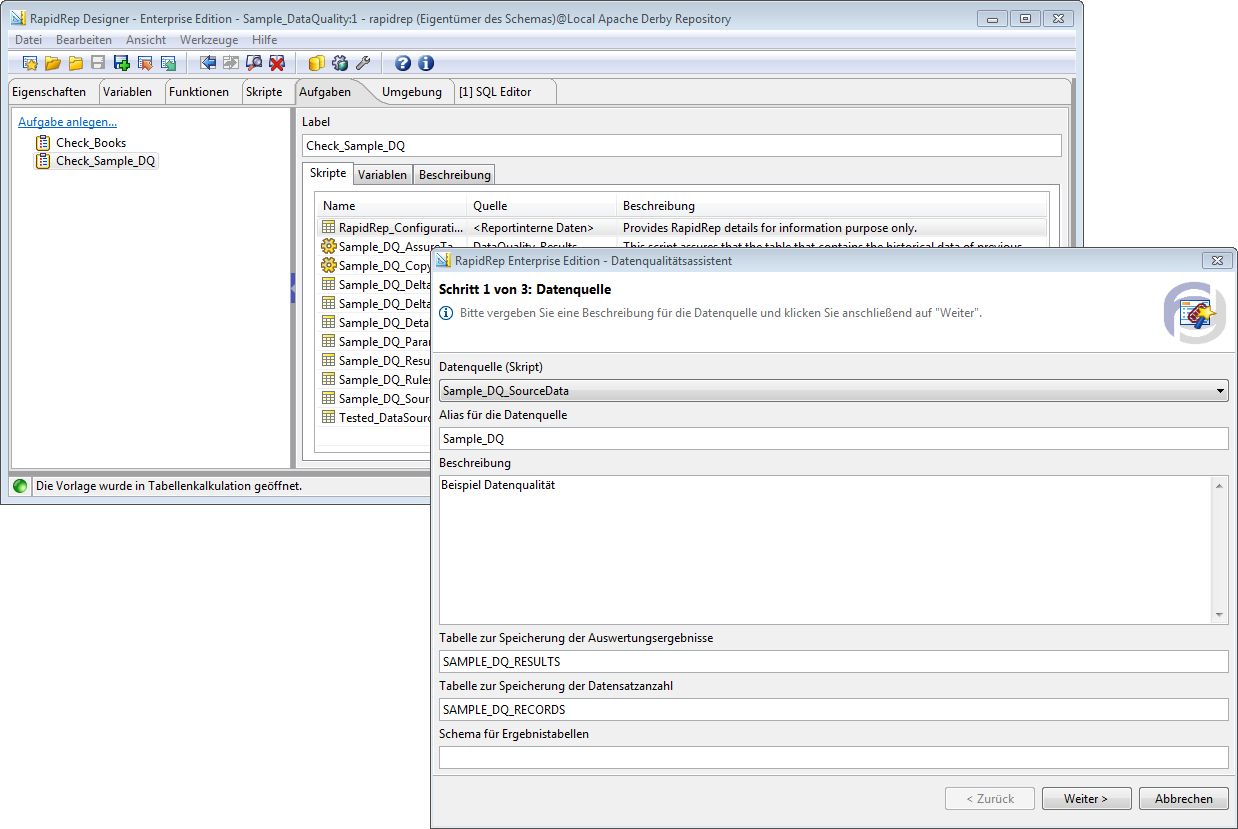This screenshot has height=829, width=1238.
Task: Open the Ansicht menu
Action: [146, 39]
